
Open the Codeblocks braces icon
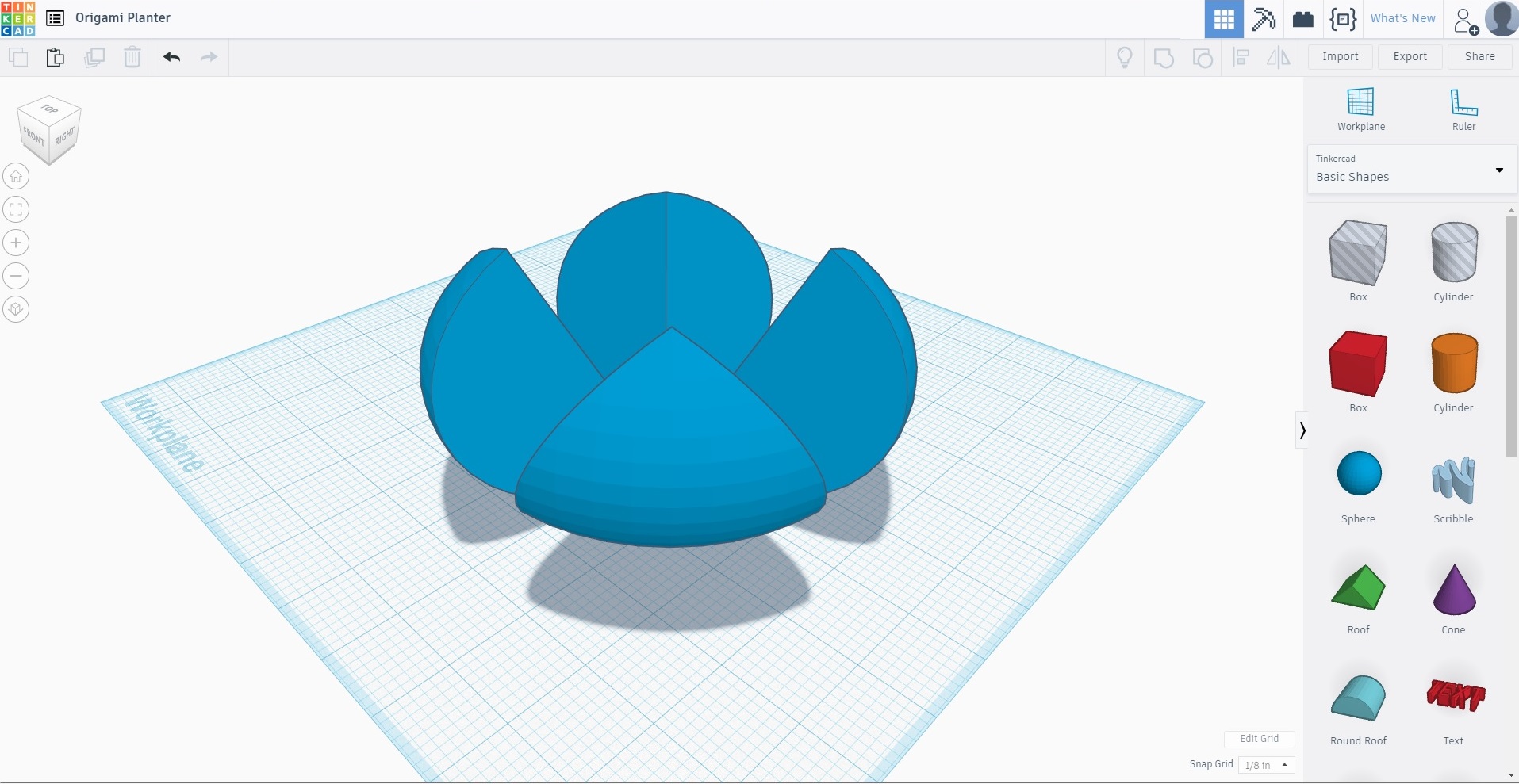click(x=1343, y=19)
